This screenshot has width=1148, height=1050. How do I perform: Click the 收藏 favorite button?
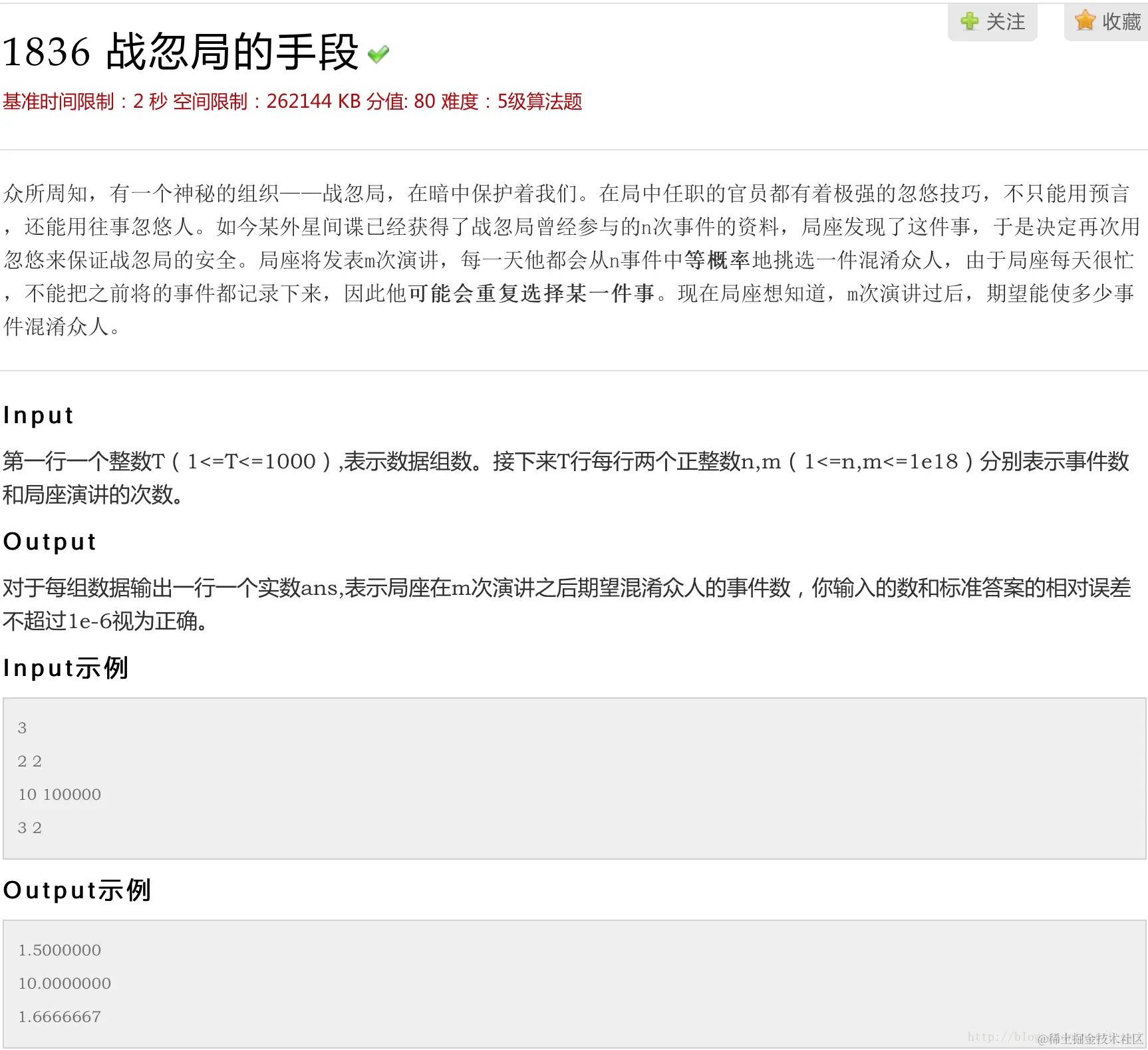(x=1107, y=22)
